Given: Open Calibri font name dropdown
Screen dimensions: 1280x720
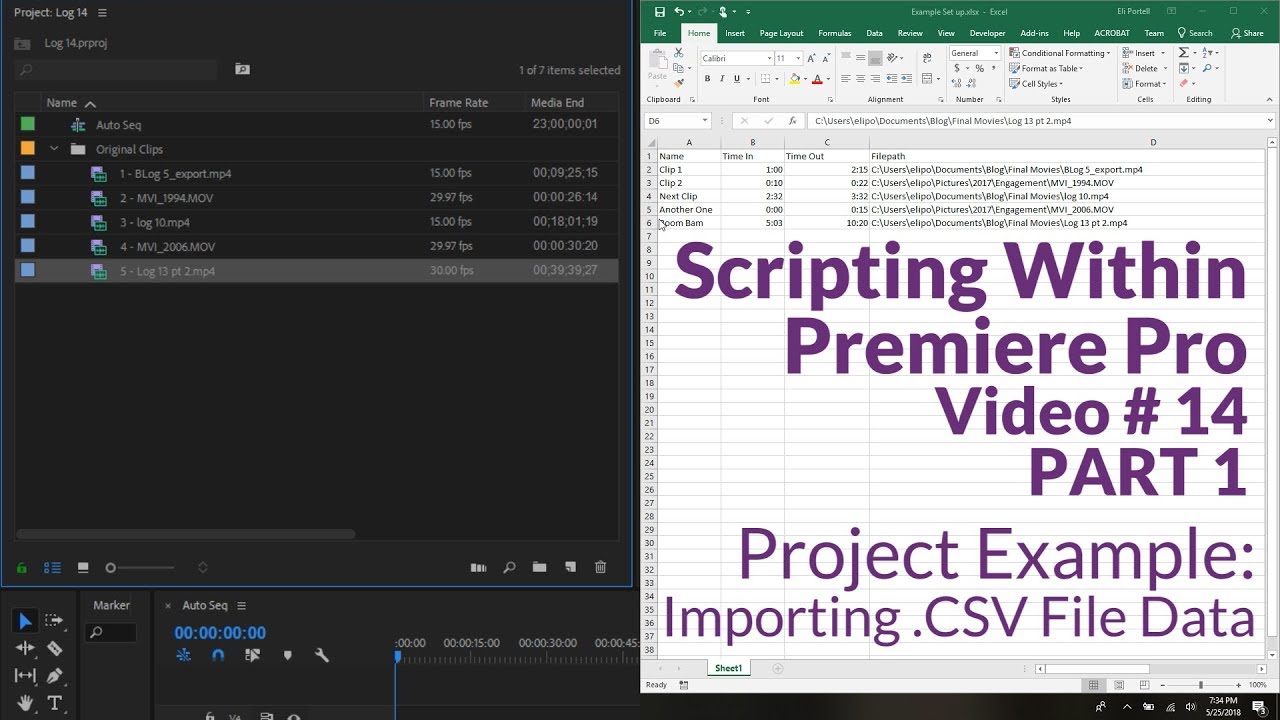Looking at the screenshot, I should tap(769, 58).
